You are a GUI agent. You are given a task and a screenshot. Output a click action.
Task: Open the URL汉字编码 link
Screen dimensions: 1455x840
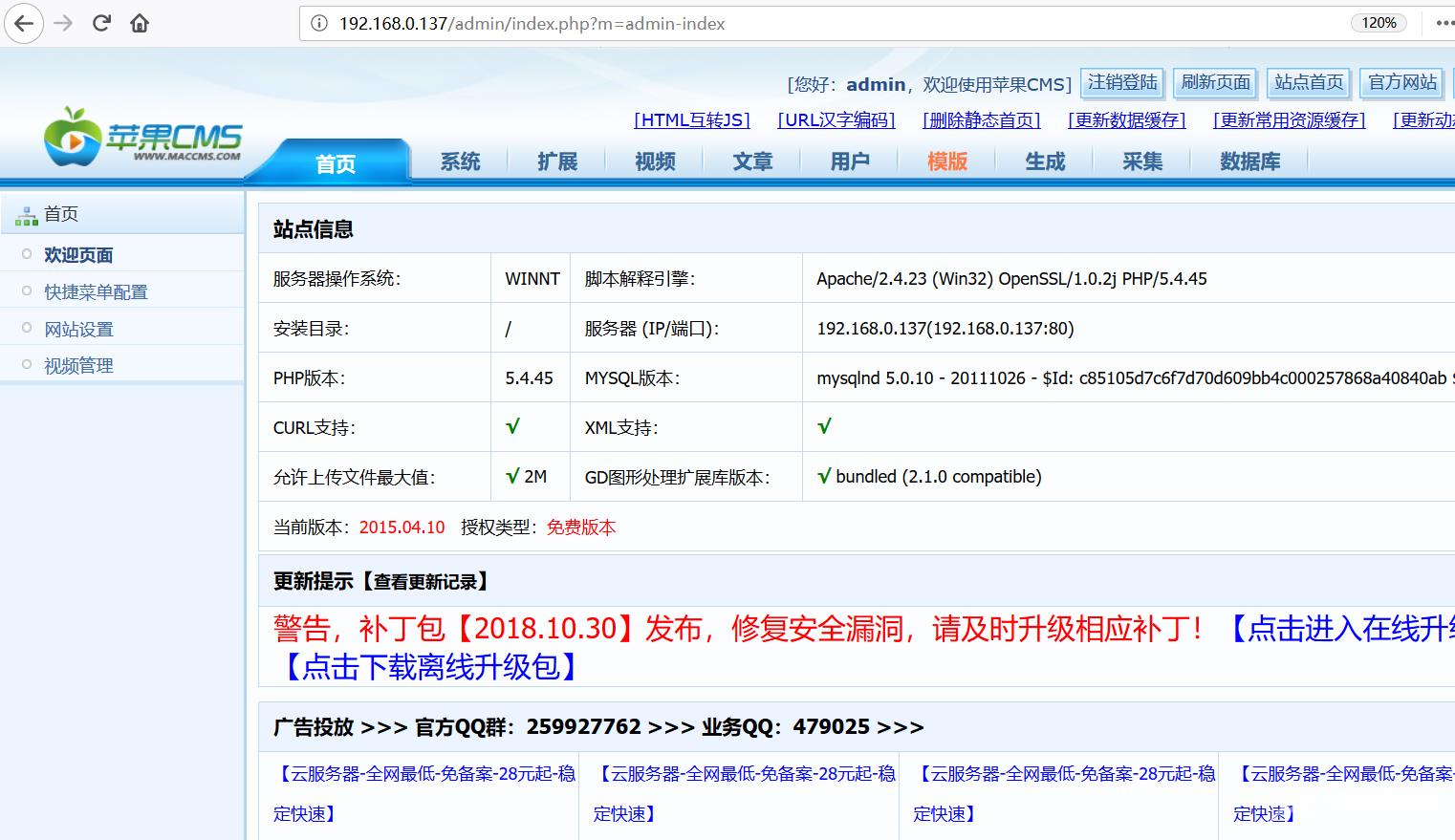836,120
